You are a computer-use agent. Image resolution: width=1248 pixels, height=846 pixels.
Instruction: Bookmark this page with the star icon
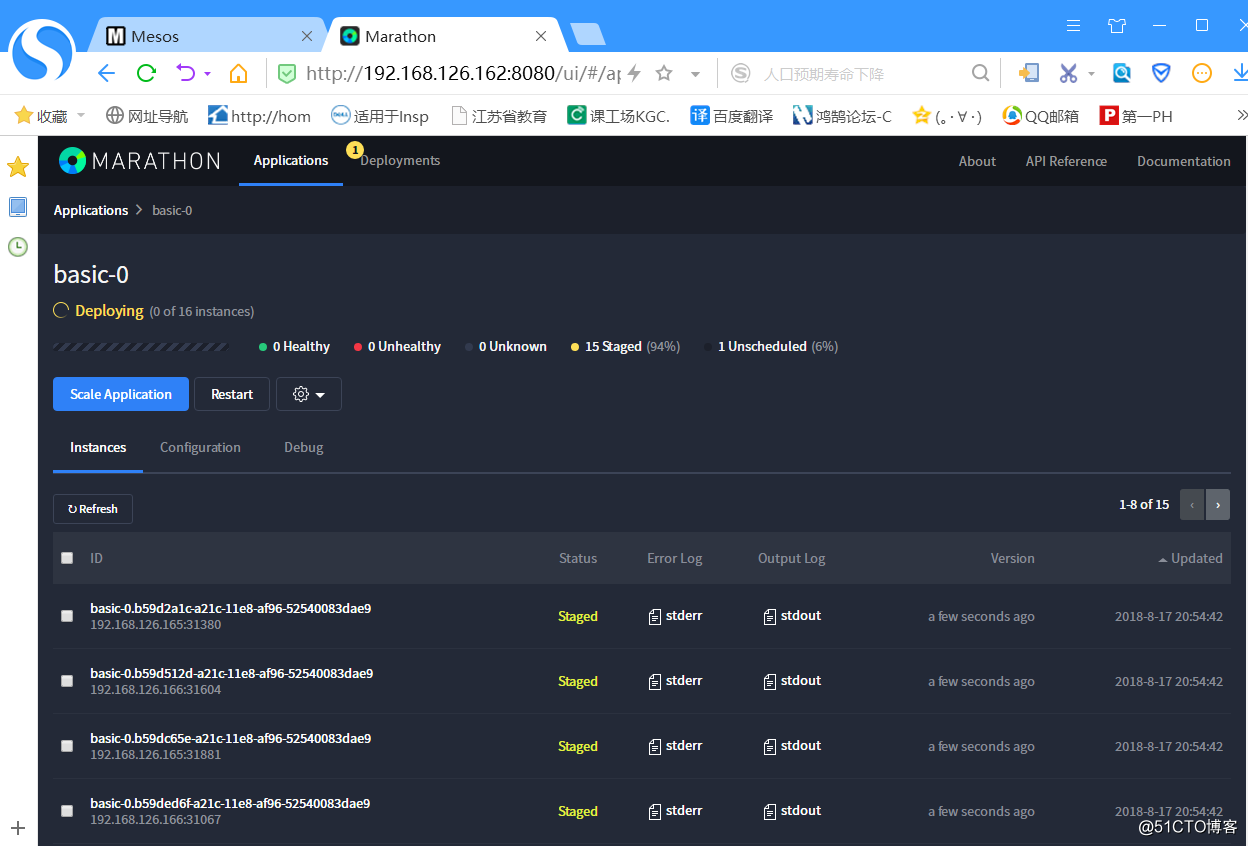point(663,73)
